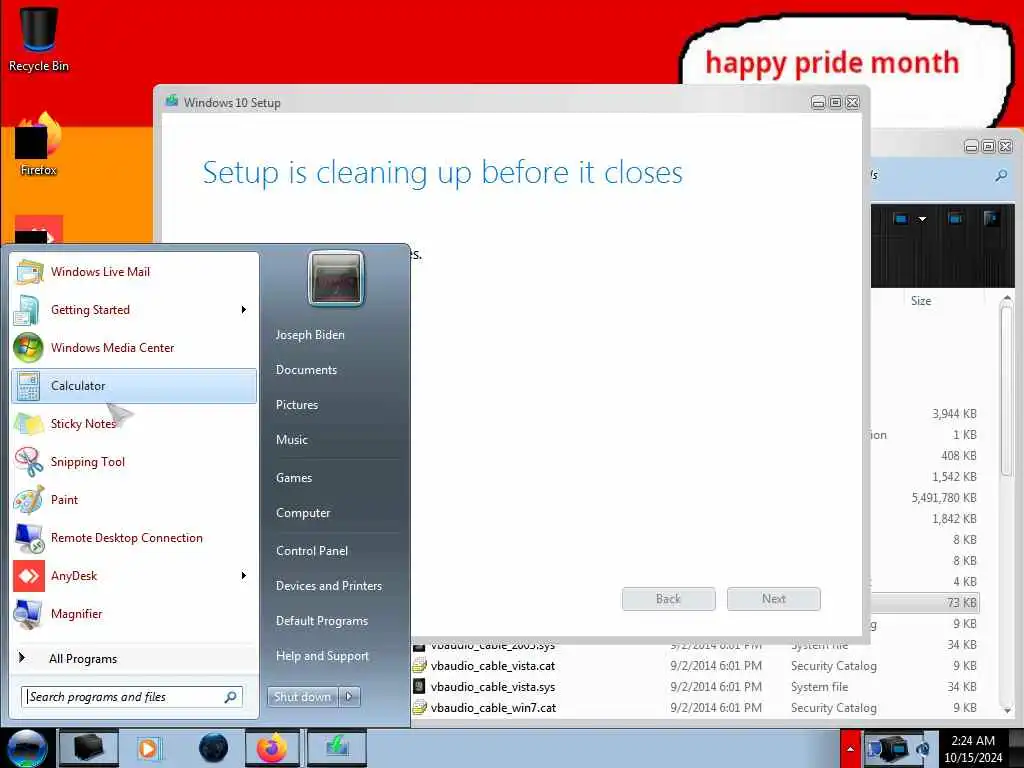This screenshot has height=768, width=1024.
Task: Click the dark globe icon on taskbar
Action: (x=214, y=748)
